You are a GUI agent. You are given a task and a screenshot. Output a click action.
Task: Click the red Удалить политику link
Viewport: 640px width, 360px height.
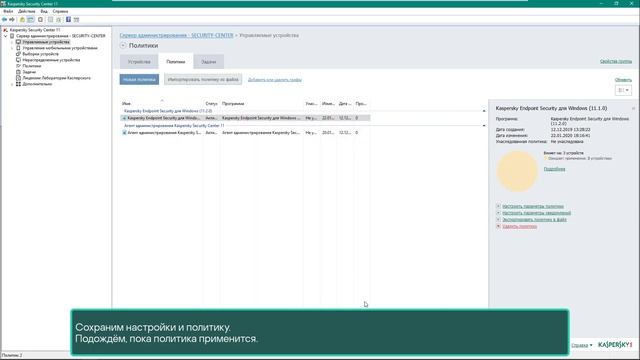520,226
